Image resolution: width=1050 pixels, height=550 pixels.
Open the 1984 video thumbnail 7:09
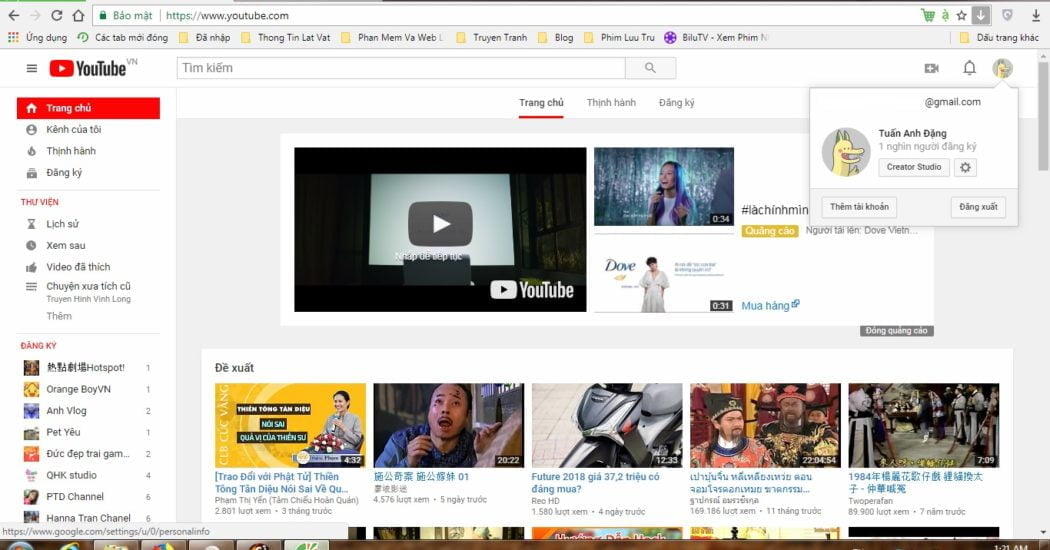pos(923,425)
